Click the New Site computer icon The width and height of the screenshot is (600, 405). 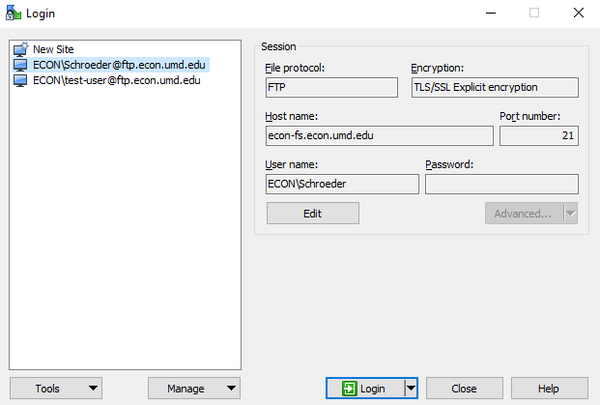tap(21, 49)
